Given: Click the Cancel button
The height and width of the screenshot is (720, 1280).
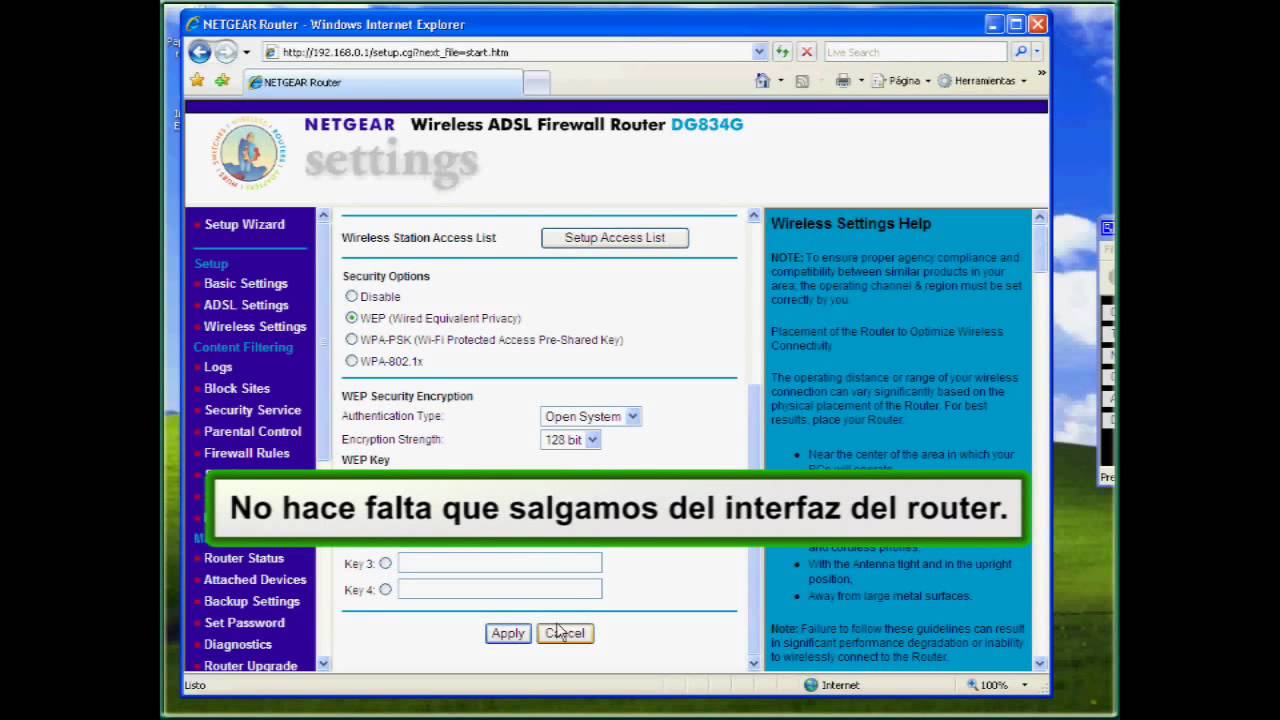Looking at the screenshot, I should [565, 633].
